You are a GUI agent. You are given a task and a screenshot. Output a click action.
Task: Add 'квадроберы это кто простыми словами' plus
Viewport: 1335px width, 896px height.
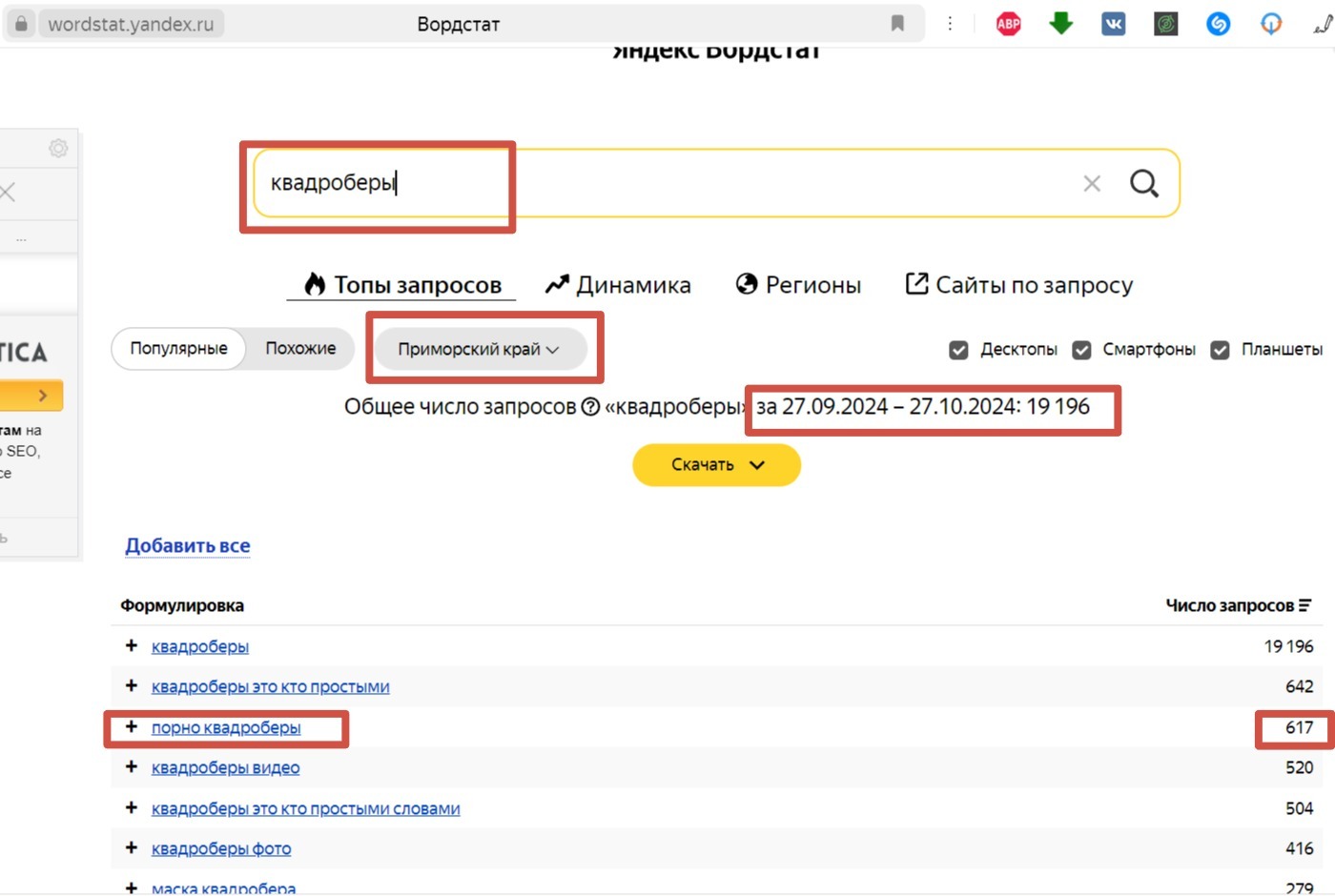132,808
